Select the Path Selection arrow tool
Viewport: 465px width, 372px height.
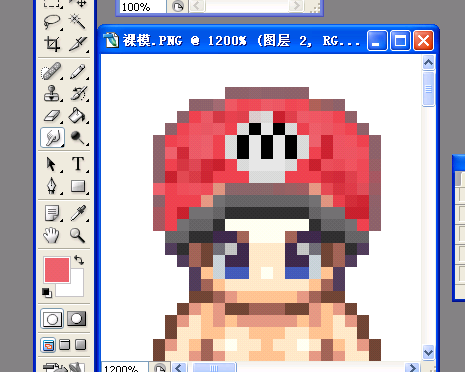[x=52, y=164]
